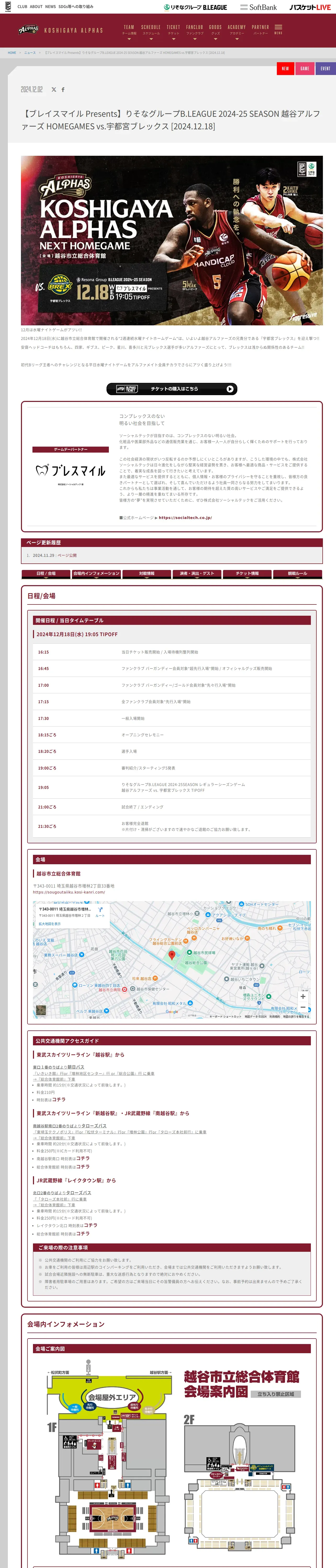The height and width of the screenshot is (1568, 336).
Task: Go to HOME in the breadcrumb
Action: pos(12,53)
